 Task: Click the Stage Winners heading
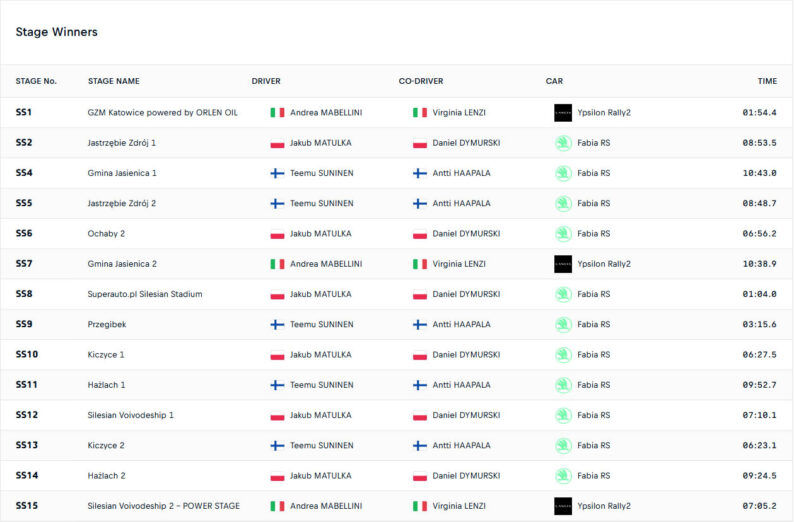[x=57, y=32]
